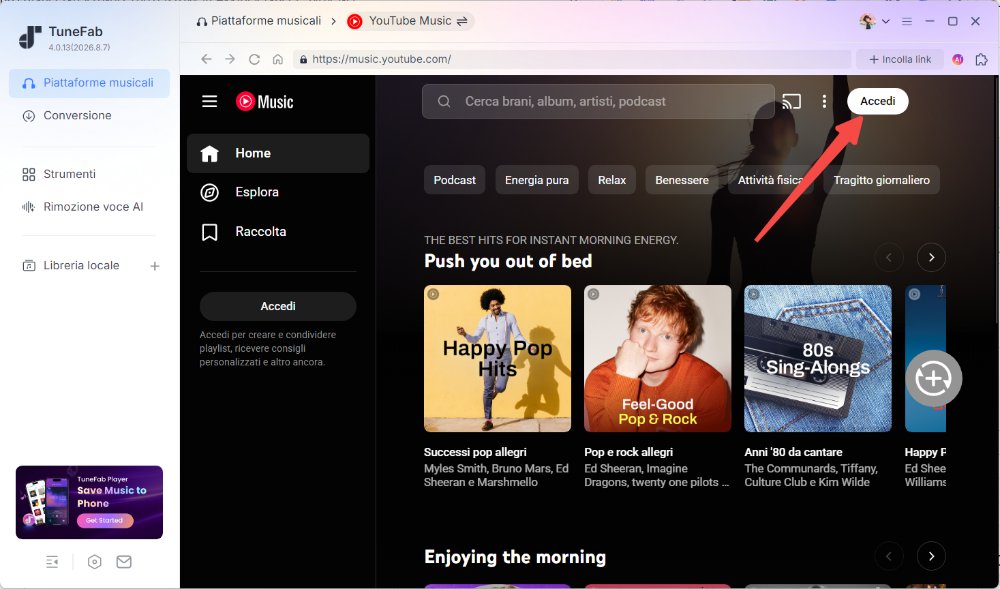Select the Relax chip
This screenshot has width=1000, height=589.
pos(612,180)
